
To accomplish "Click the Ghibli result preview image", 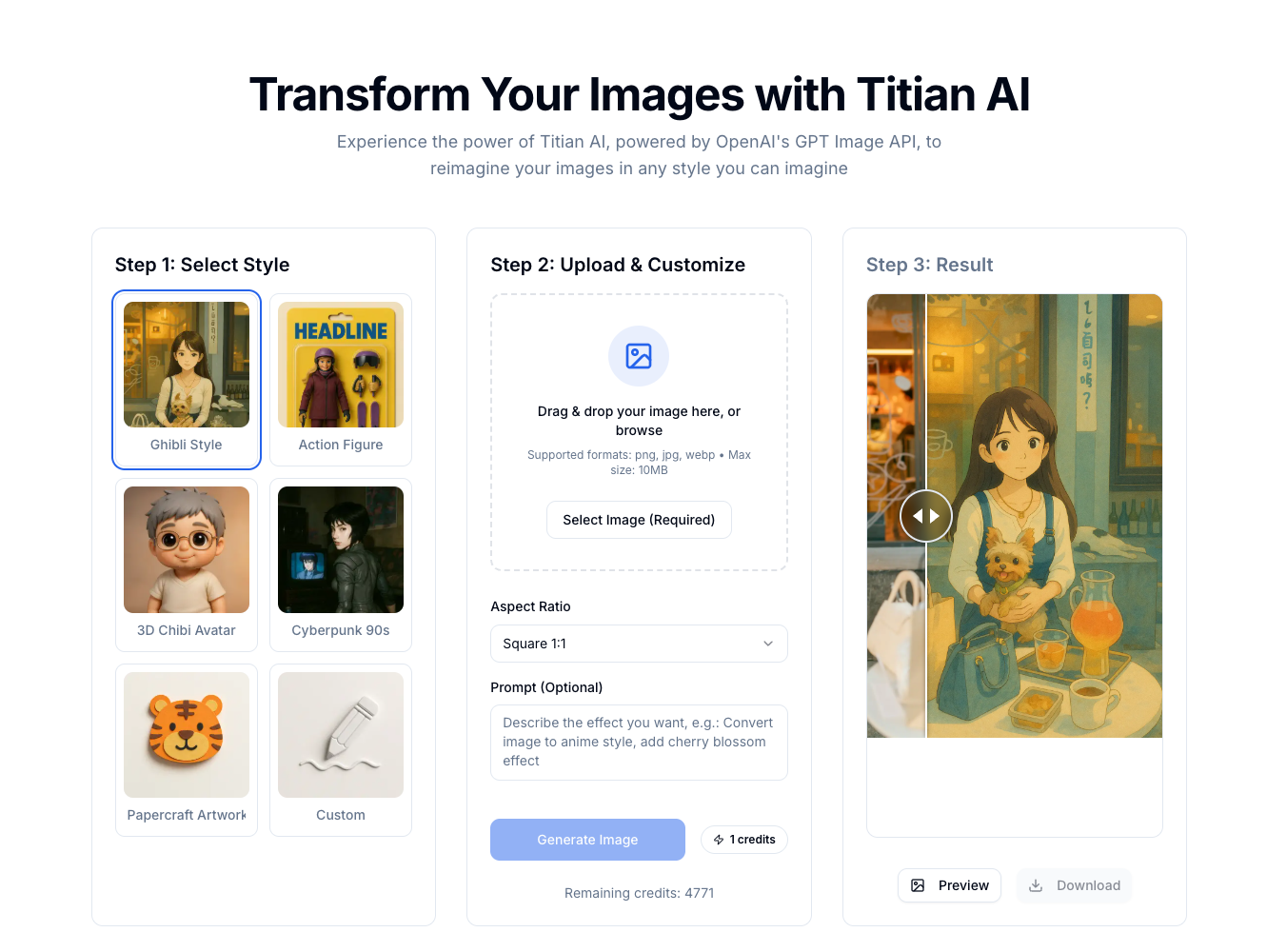I will coord(1015,516).
